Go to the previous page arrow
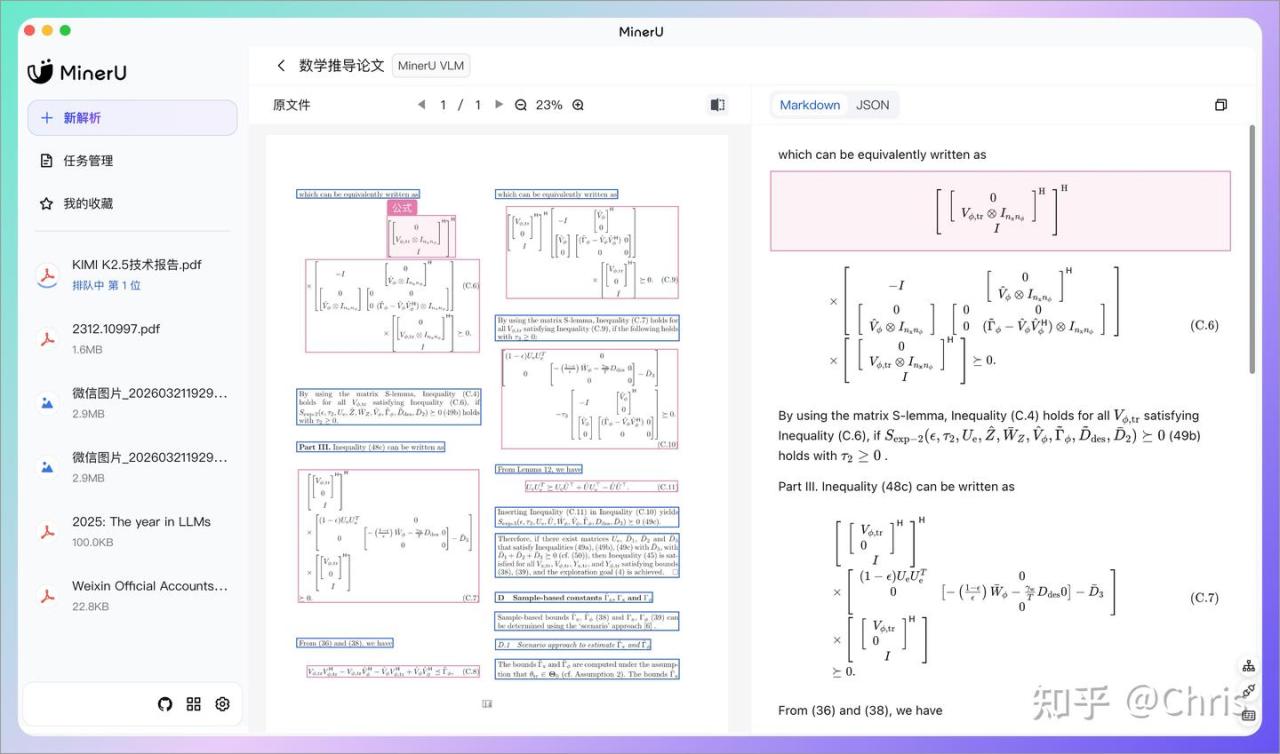The image size is (1280, 754). pyautogui.click(x=421, y=105)
